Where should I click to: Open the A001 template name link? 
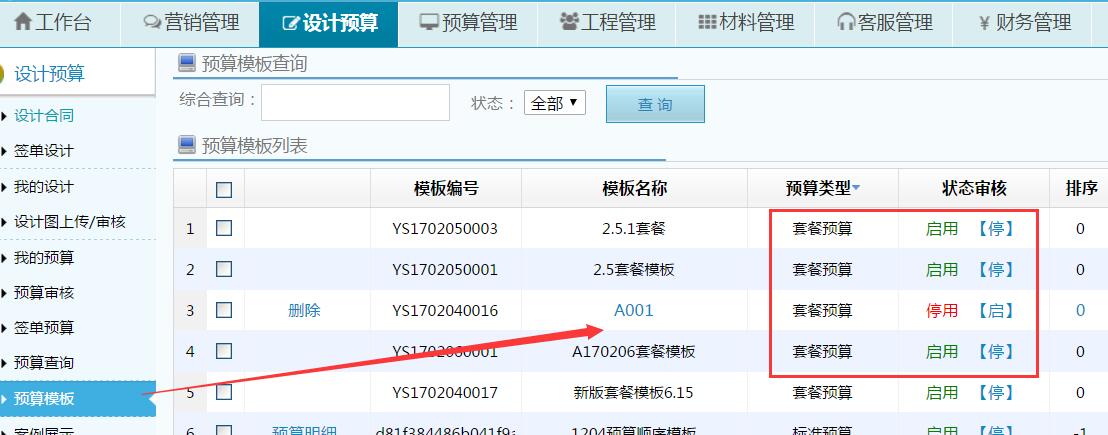coord(634,310)
